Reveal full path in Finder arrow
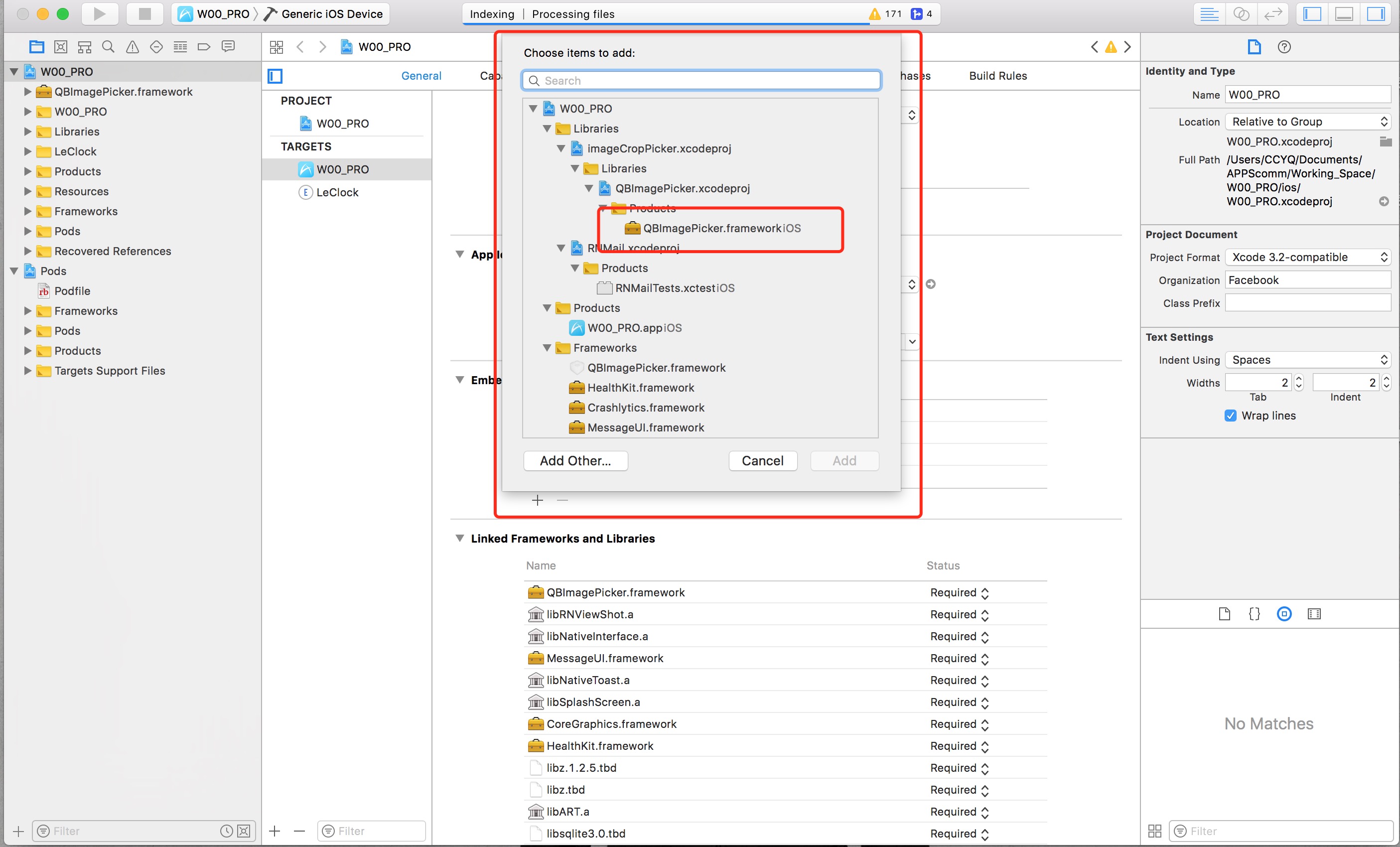This screenshot has height=847, width=1400. point(1384,201)
